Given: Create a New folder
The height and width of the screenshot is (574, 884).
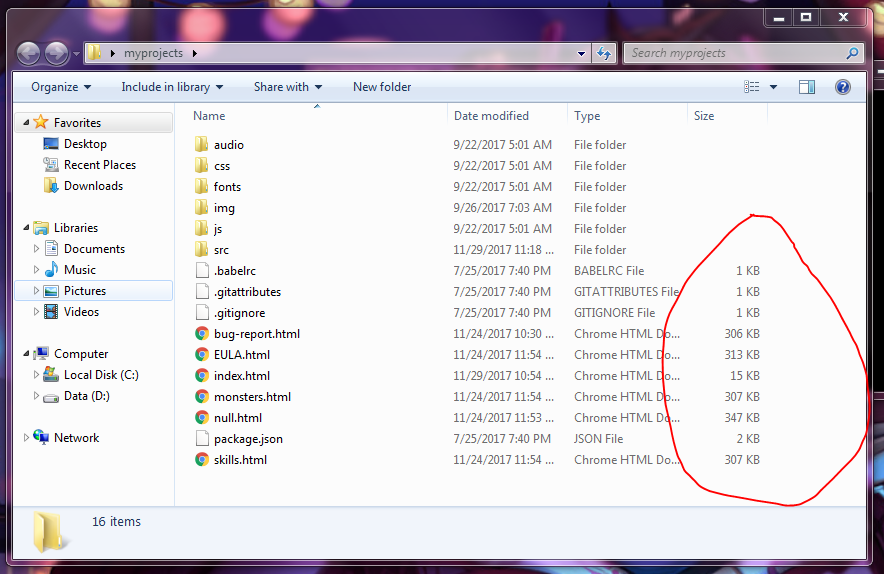Looking at the screenshot, I should 382,87.
